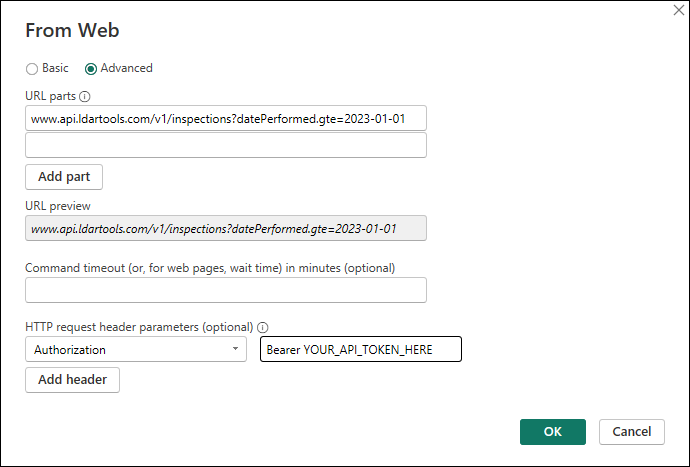Click the Command timeout input box
The image size is (690, 467).
pyautogui.click(x=225, y=290)
